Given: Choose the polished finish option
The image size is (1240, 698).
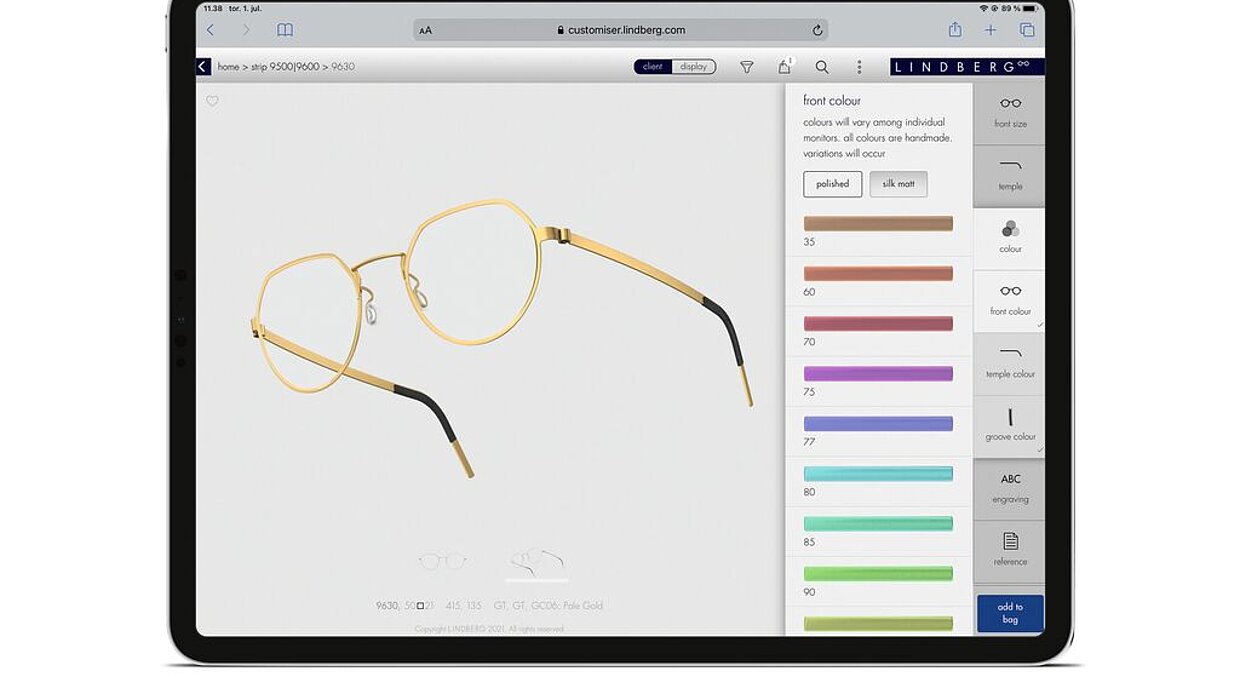Looking at the screenshot, I should click(x=832, y=184).
